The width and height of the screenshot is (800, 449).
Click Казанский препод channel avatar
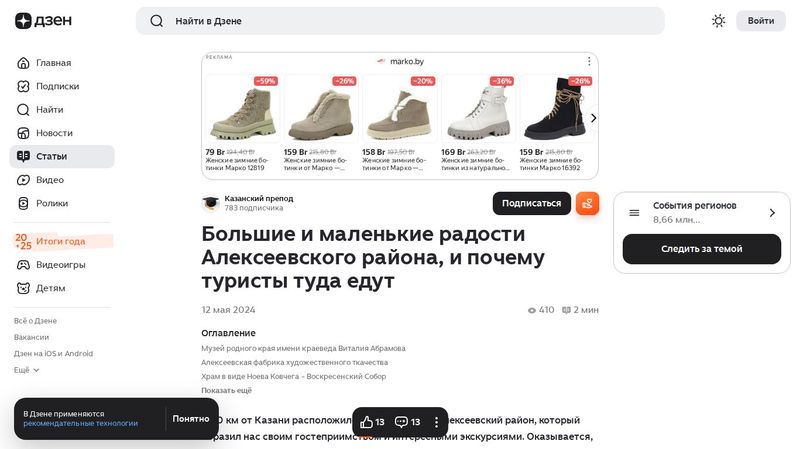(210, 203)
